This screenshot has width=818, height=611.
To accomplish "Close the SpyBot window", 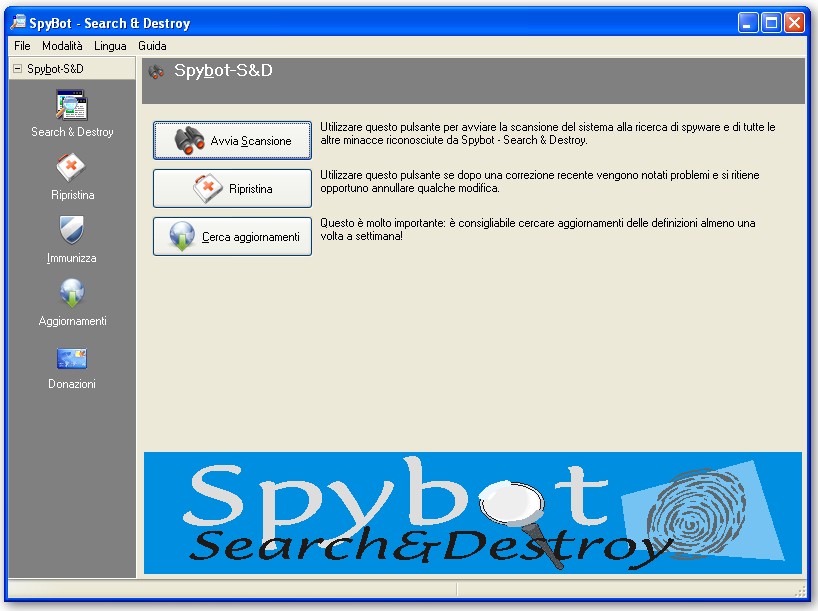I will point(795,23).
